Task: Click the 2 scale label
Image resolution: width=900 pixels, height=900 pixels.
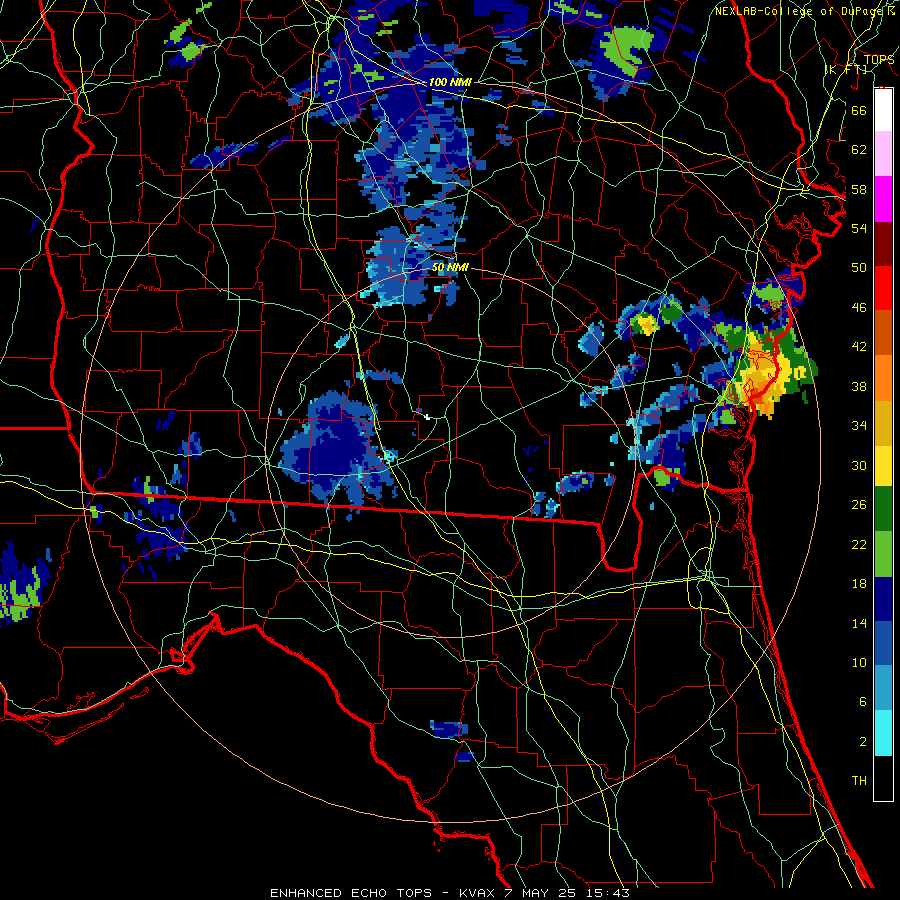Action: [862, 742]
